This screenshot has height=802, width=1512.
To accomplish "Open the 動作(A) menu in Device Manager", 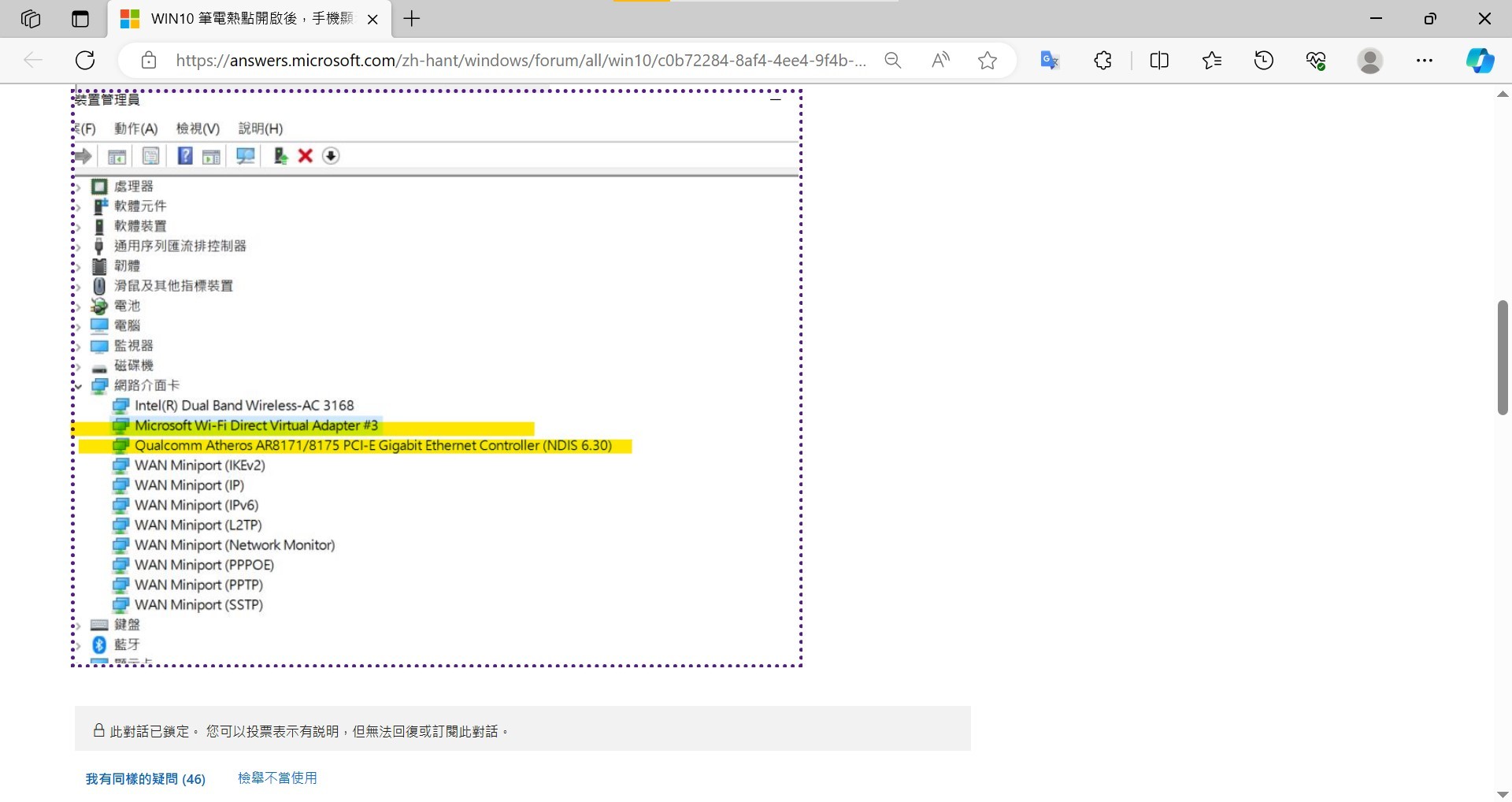I will click(x=136, y=128).
